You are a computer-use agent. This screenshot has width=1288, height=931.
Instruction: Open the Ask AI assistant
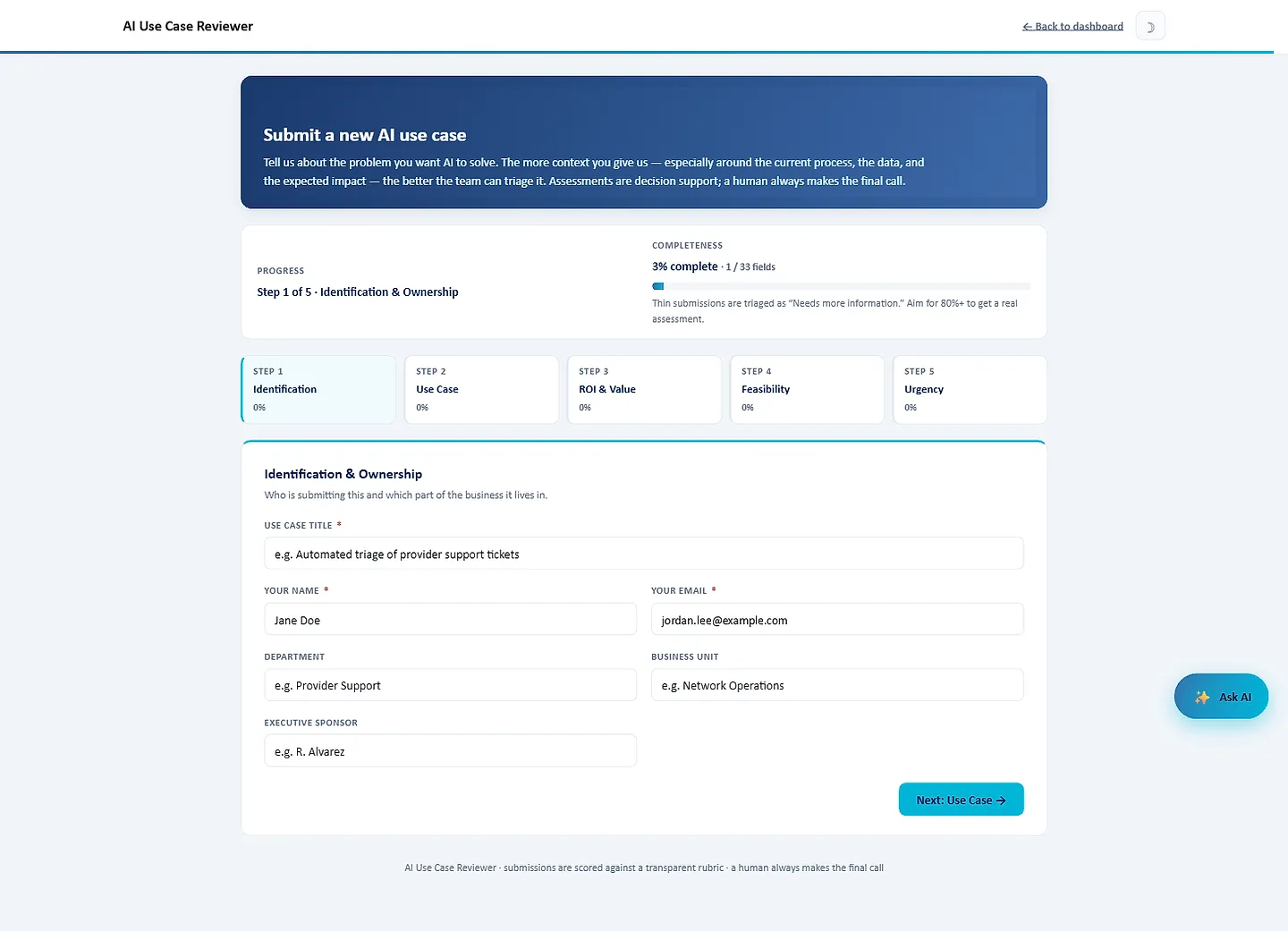[1221, 697]
